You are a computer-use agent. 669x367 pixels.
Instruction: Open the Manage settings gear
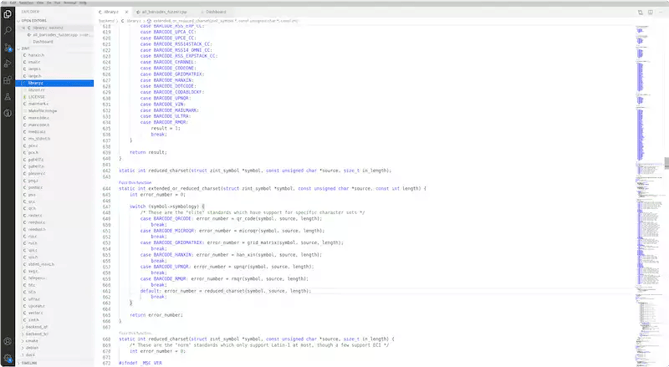[x=7, y=358]
